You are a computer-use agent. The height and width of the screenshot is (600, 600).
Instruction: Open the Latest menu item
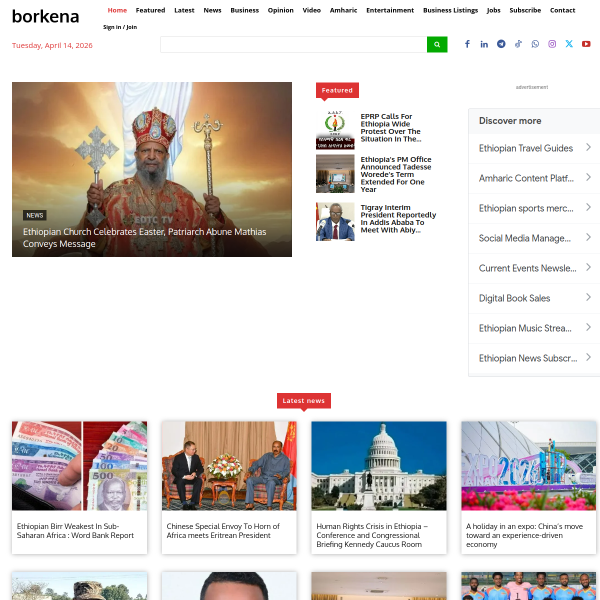[x=184, y=10]
